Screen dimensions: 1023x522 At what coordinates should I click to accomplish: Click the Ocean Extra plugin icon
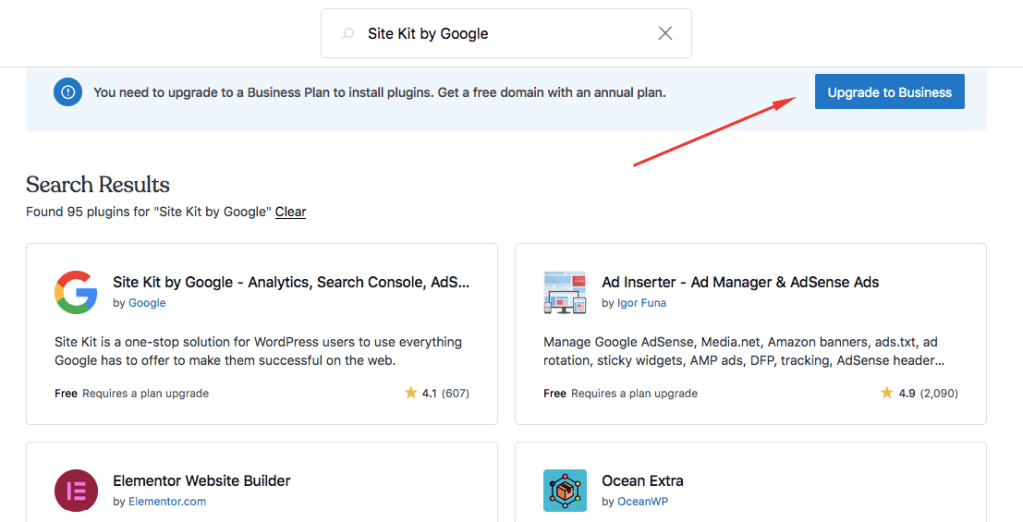tap(565, 490)
